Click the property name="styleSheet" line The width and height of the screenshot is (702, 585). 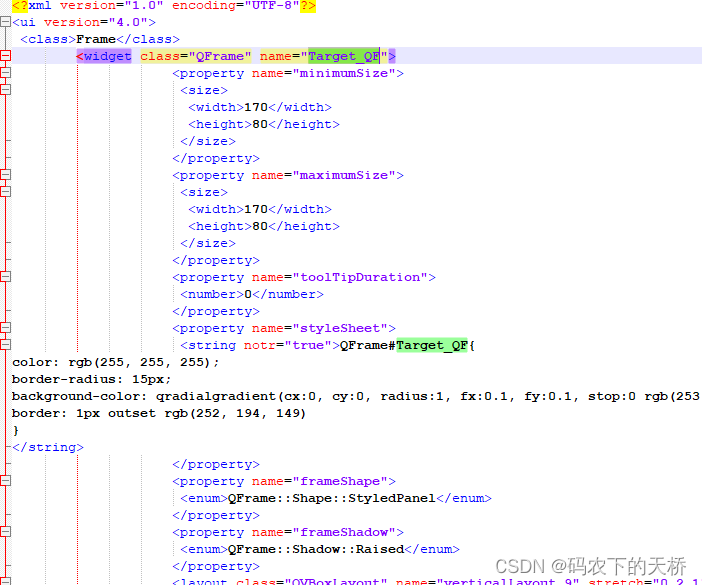pyautogui.click(x=284, y=329)
